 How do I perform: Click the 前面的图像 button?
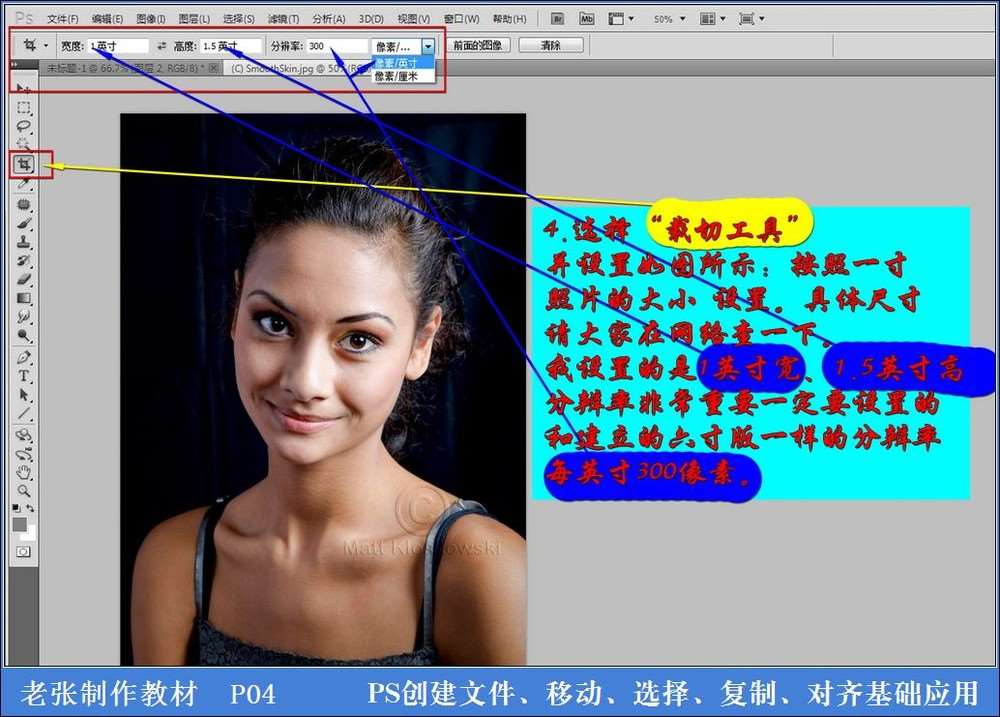click(x=478, y=45)
